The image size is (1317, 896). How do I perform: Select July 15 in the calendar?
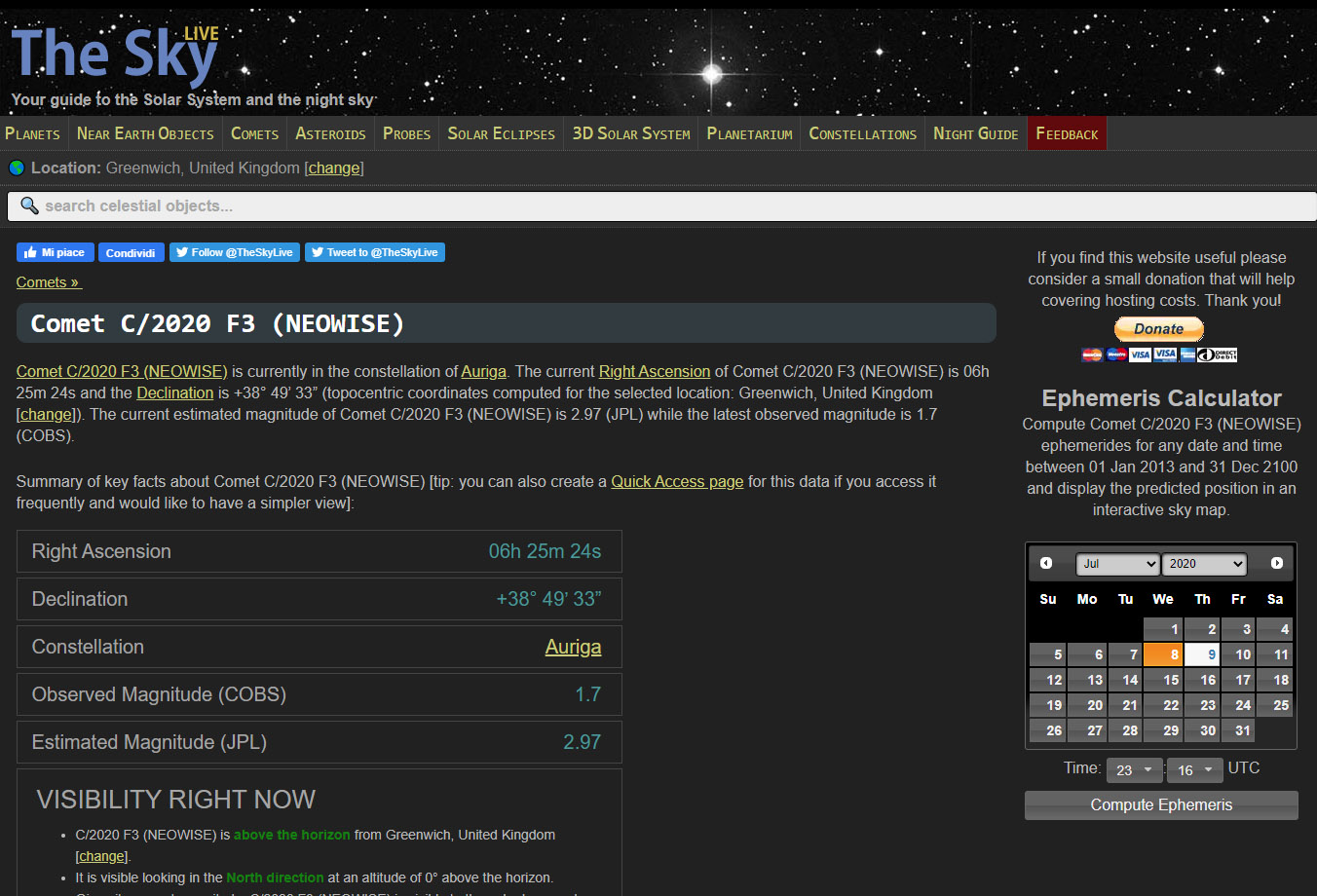pos(1163,680)
